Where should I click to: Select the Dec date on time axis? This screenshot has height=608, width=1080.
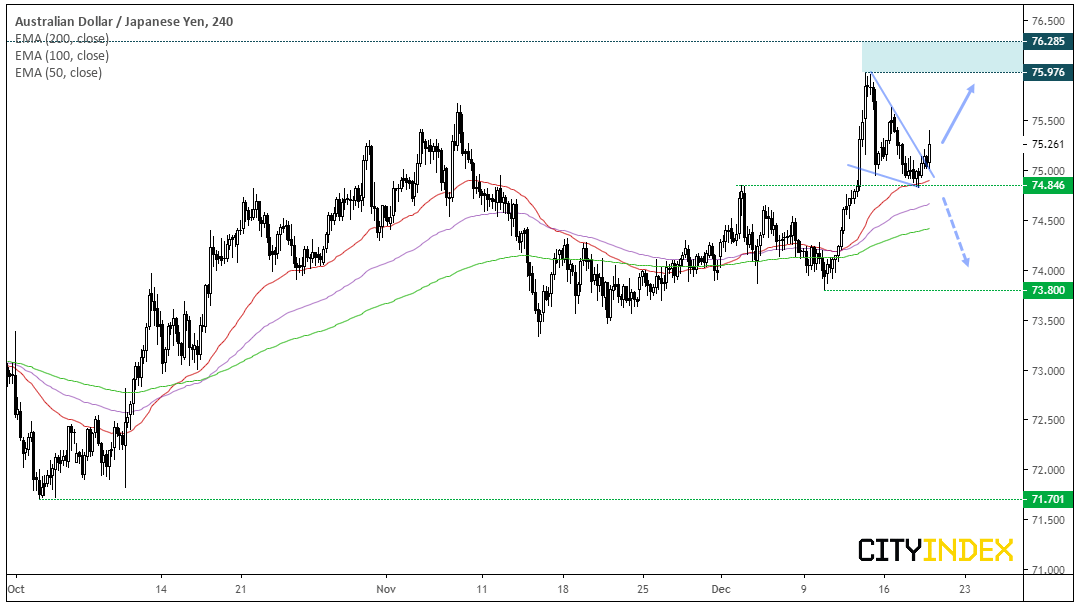pos(721,589)
